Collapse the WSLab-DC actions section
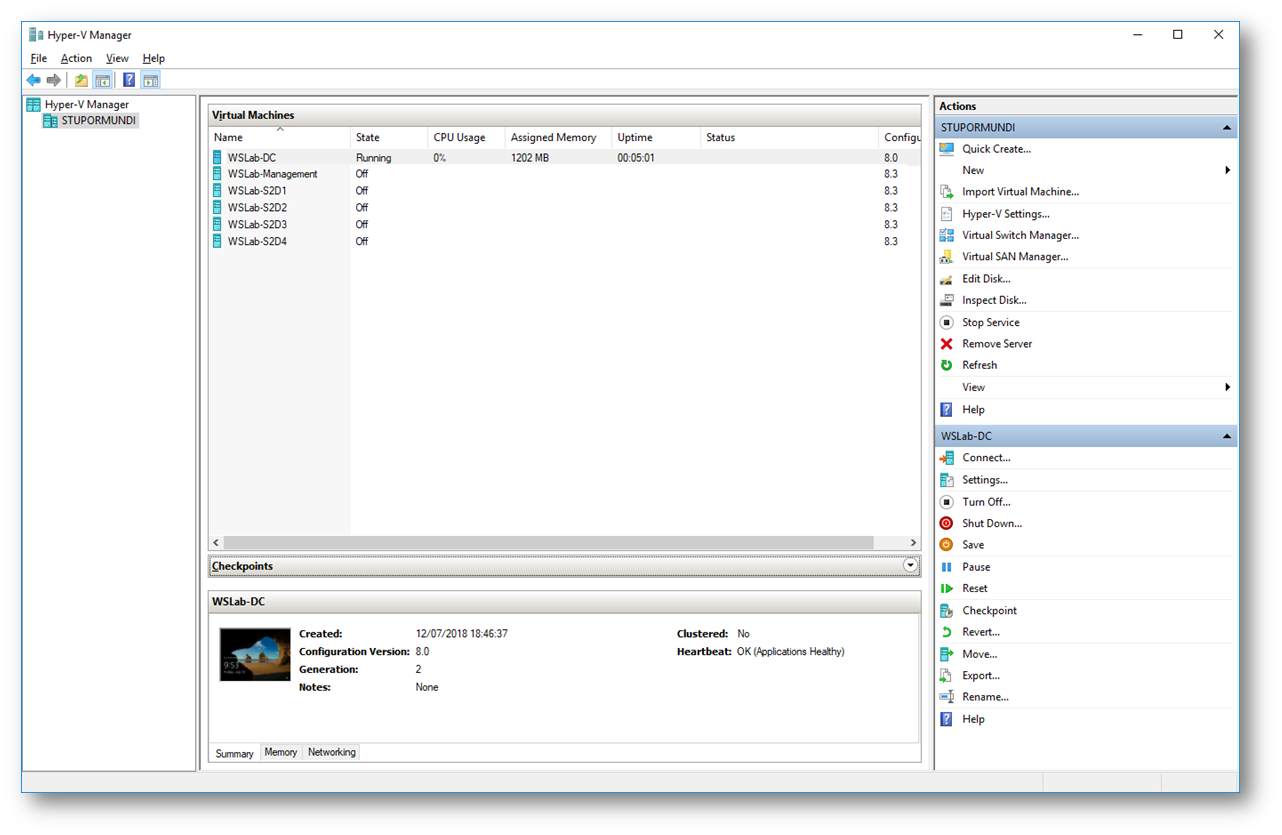The width and height of the screenshot is (1282, 835). coord(1226,437)
